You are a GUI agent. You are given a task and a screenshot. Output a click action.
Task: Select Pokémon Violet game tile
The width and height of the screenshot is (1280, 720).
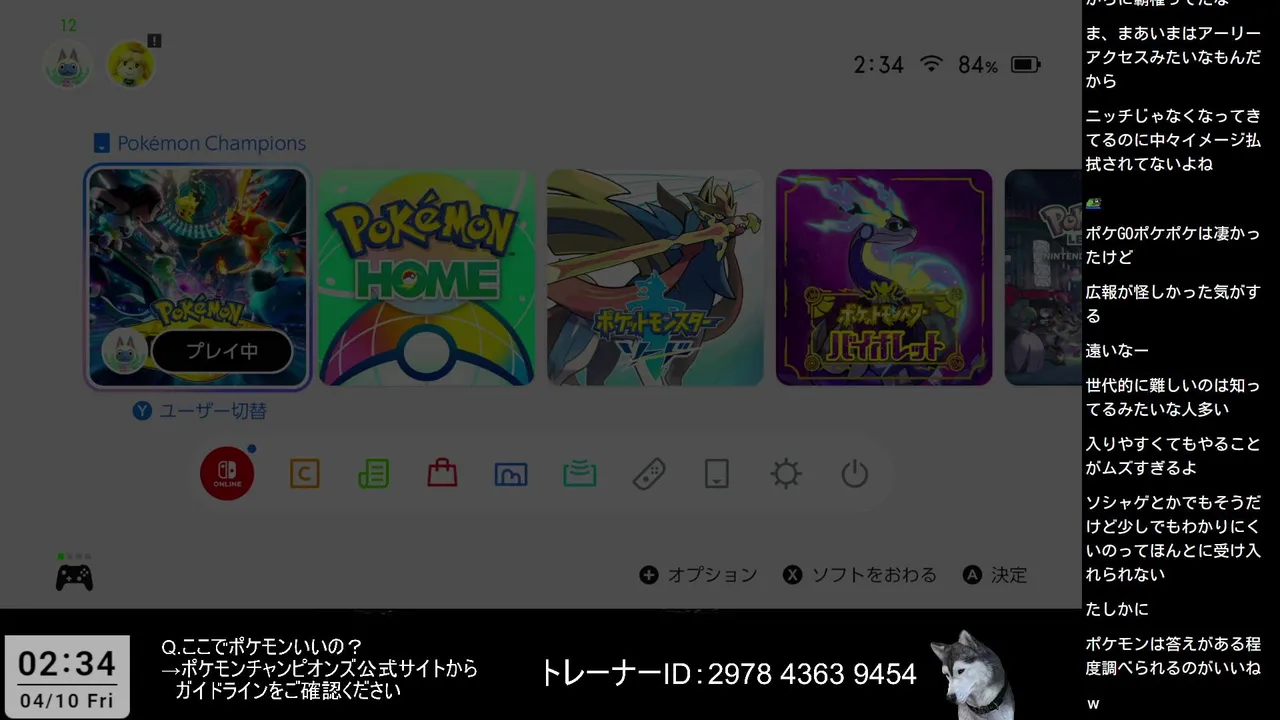(x=884, y=277)
